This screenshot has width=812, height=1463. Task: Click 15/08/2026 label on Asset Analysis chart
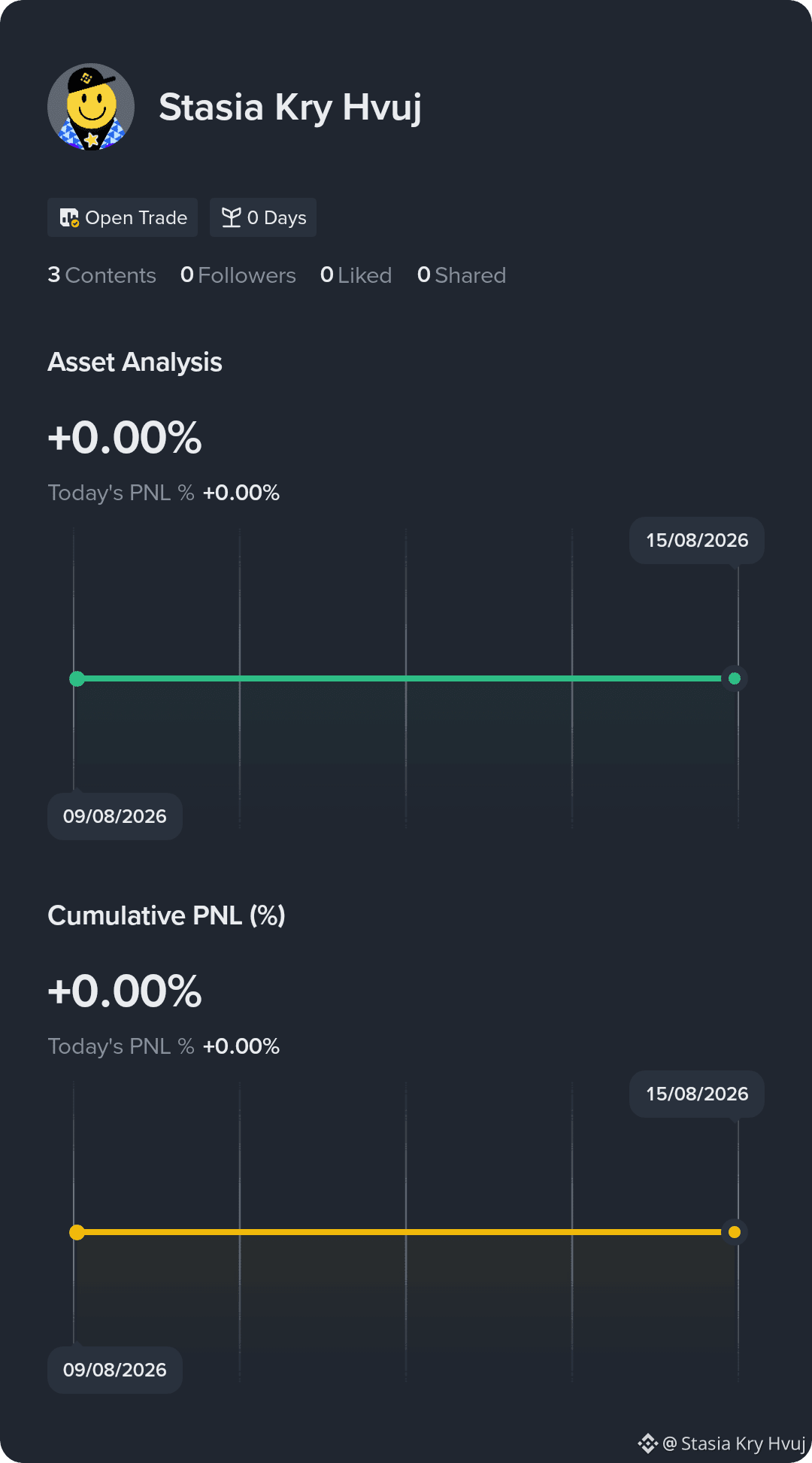[x=697, y=540]
